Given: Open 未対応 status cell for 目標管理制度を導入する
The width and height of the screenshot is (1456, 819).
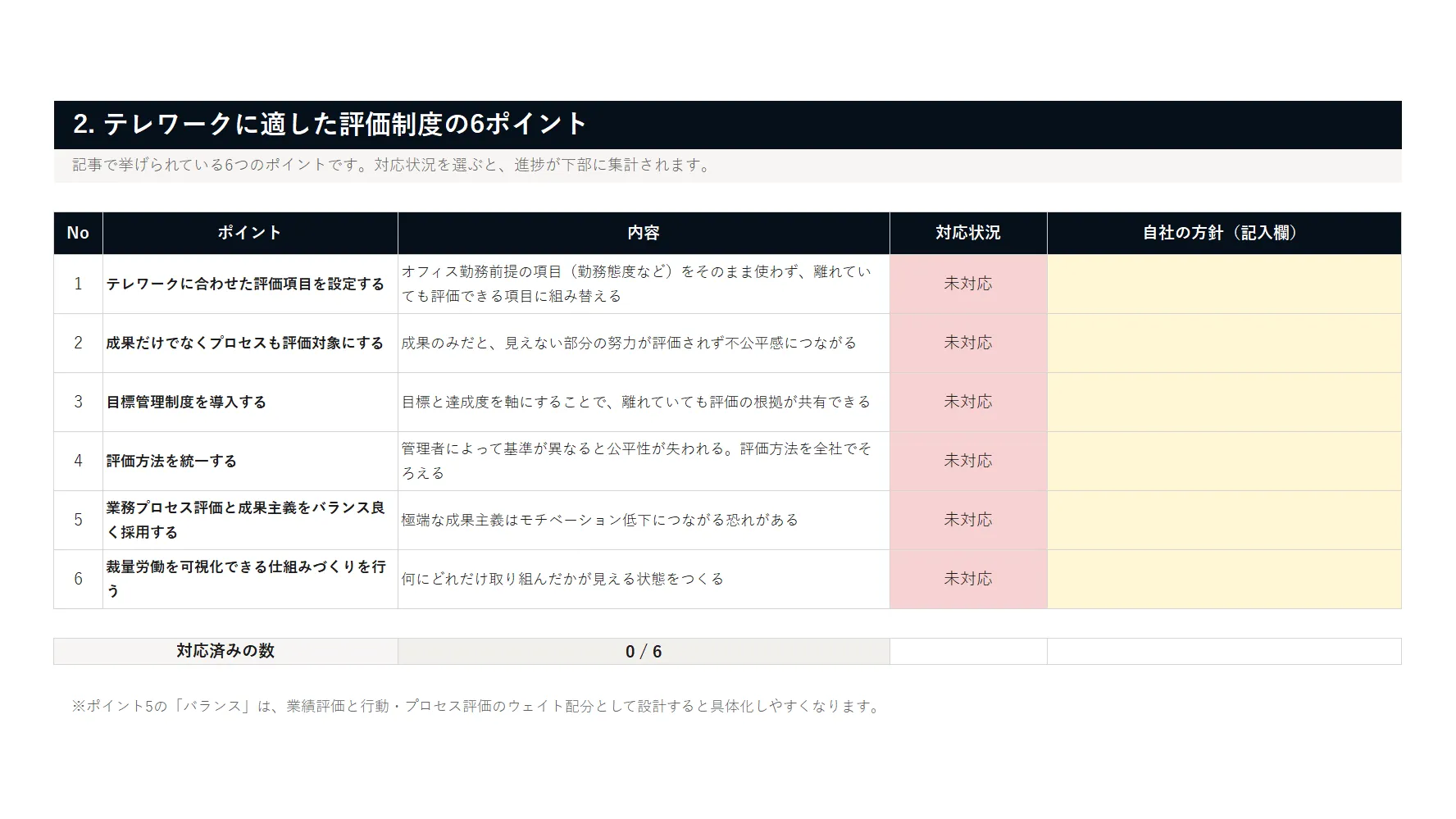Looking at the screenshot, I should (x=968, y=402).
